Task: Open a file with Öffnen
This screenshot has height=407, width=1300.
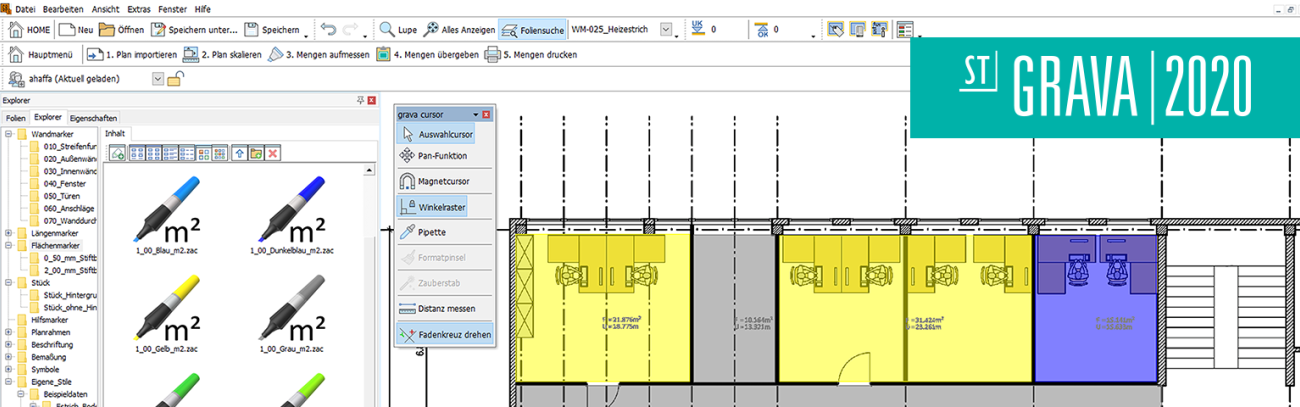Action: tap(122, 30)
